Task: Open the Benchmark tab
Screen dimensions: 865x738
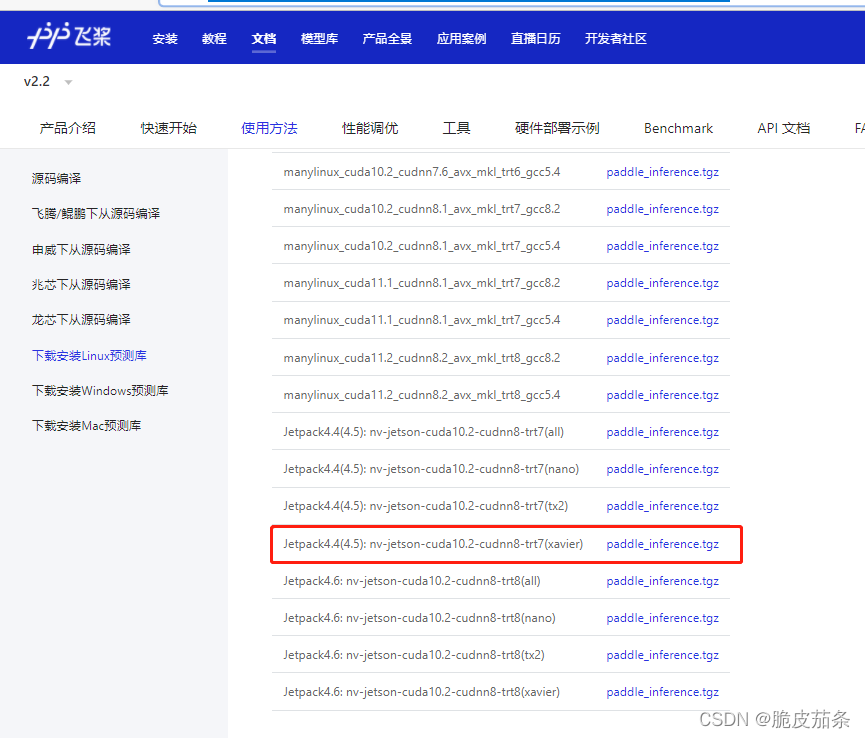Action: 679,129
